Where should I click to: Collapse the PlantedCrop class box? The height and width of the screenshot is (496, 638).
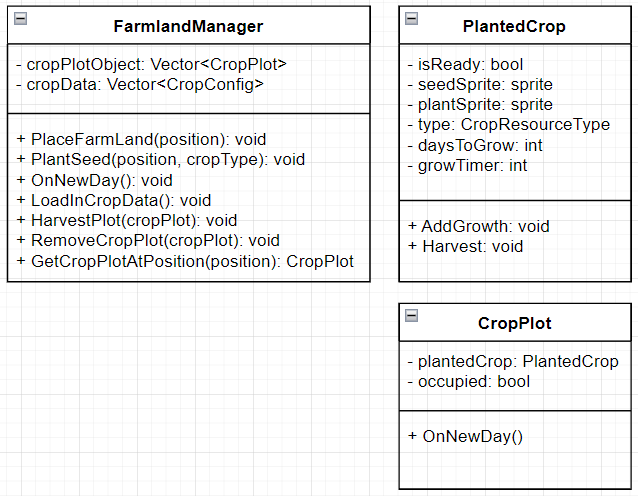411,18
